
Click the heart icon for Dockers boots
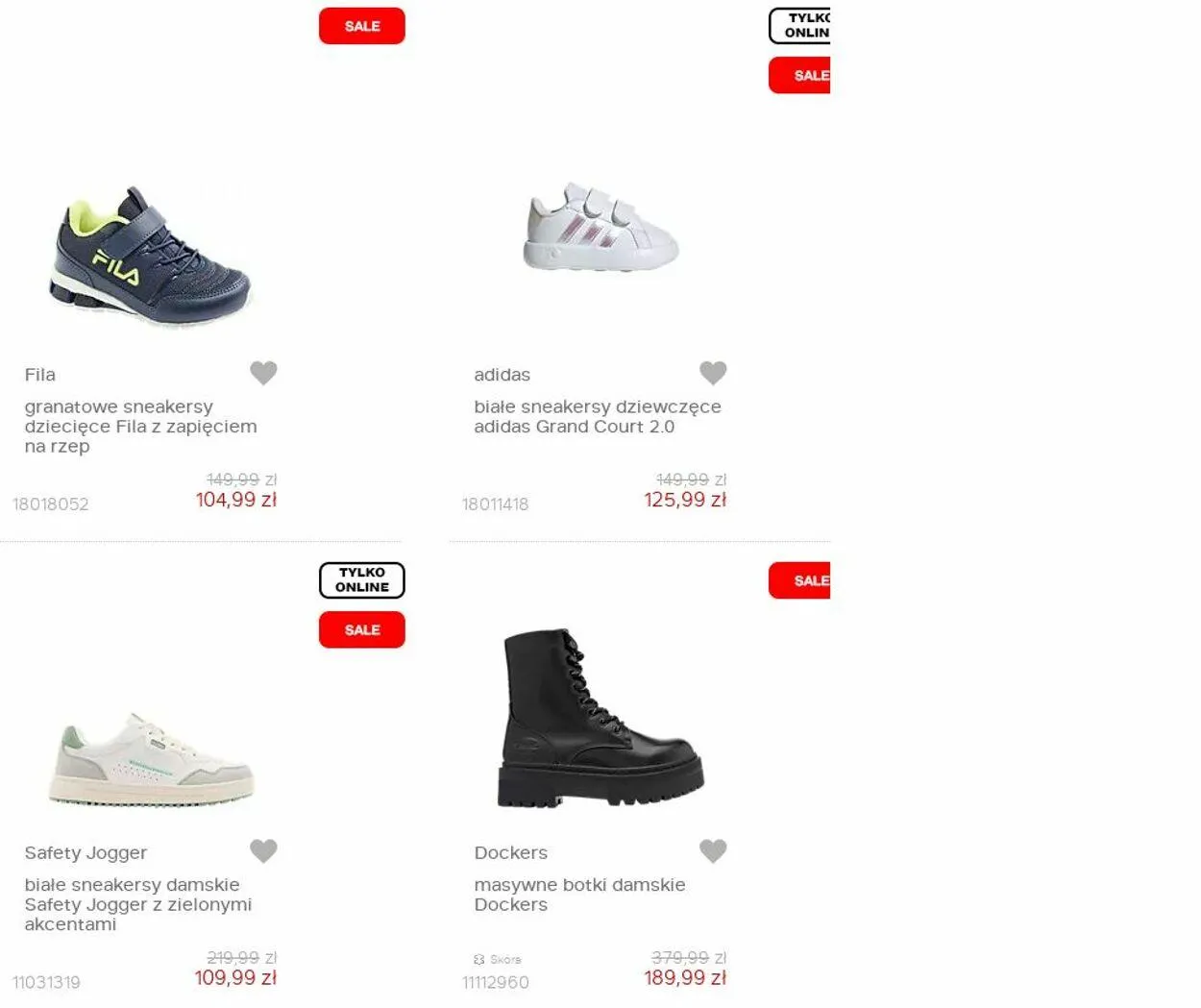(713, 850)
